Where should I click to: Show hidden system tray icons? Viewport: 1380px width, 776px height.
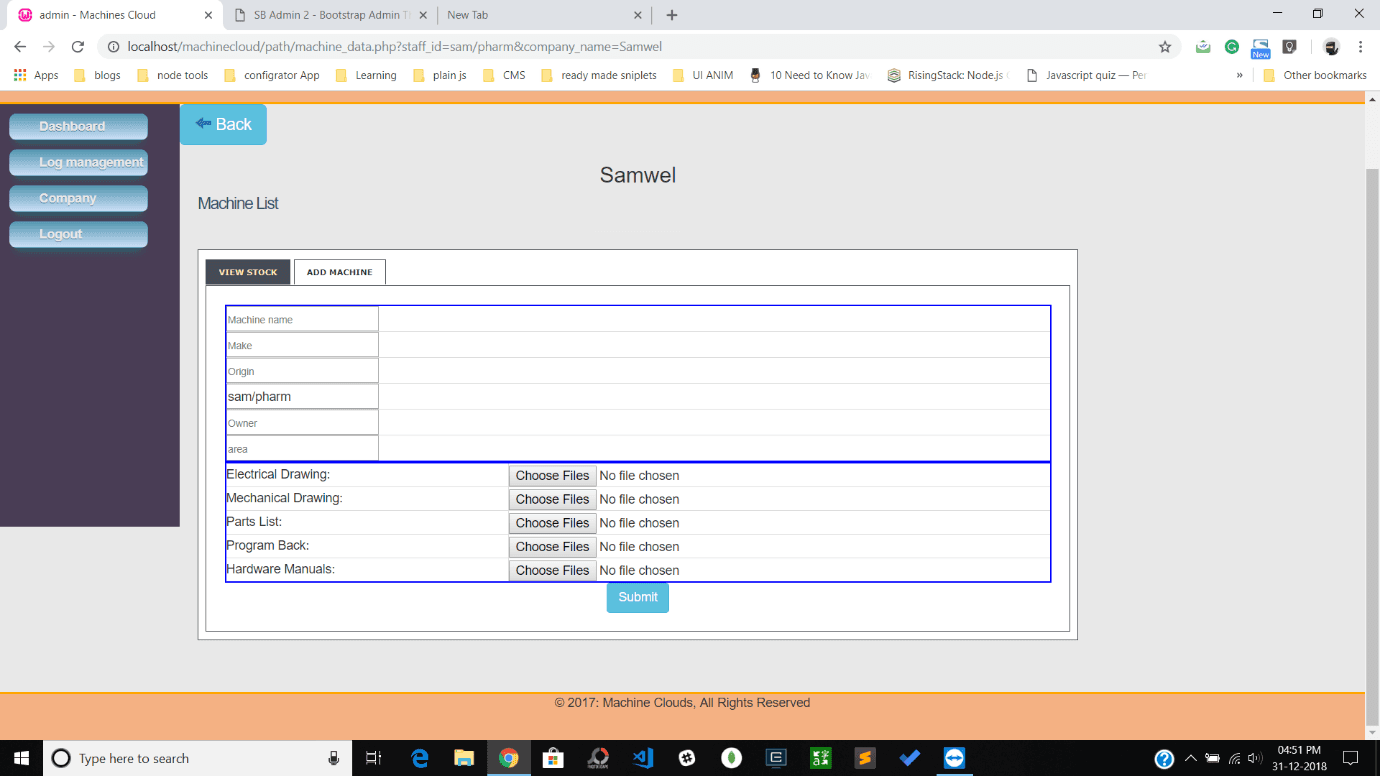pos(1190,758)
